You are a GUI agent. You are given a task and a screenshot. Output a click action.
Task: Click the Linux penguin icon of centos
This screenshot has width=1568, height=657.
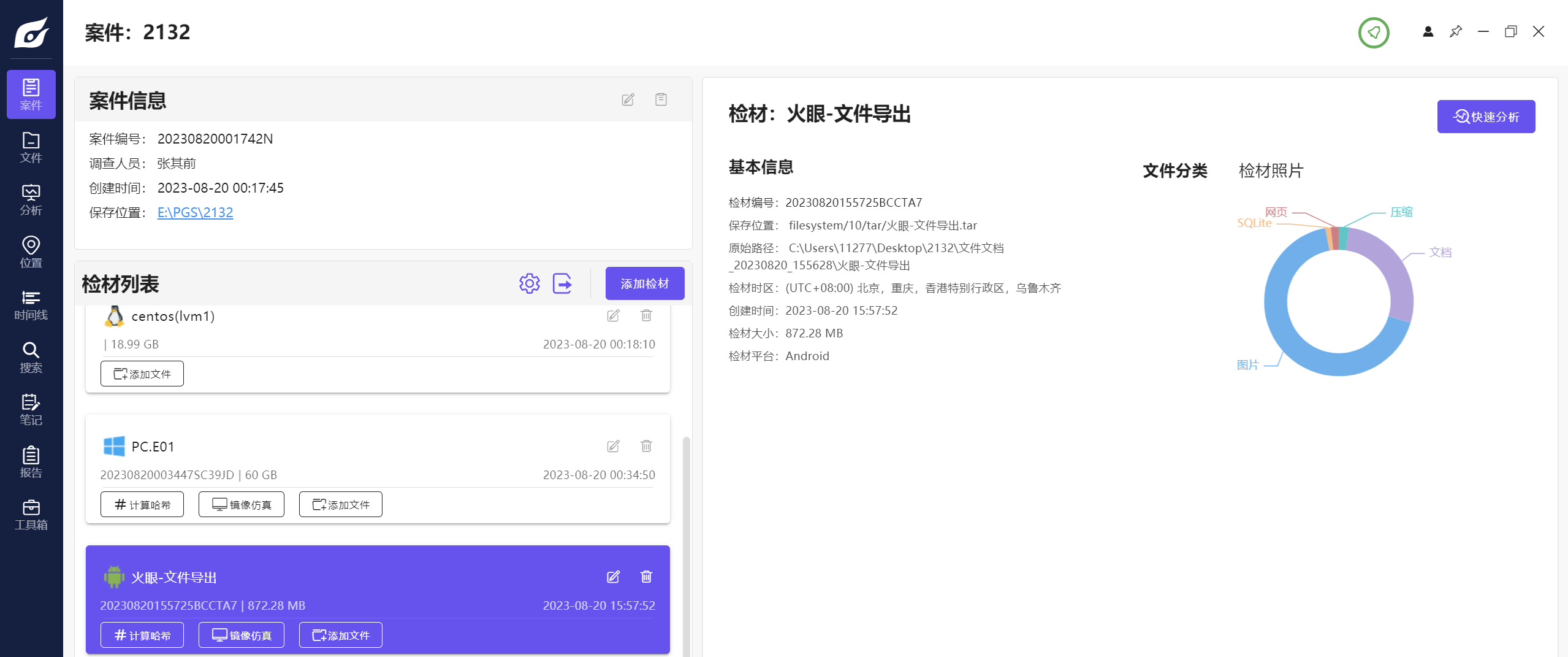coord(114,316)
